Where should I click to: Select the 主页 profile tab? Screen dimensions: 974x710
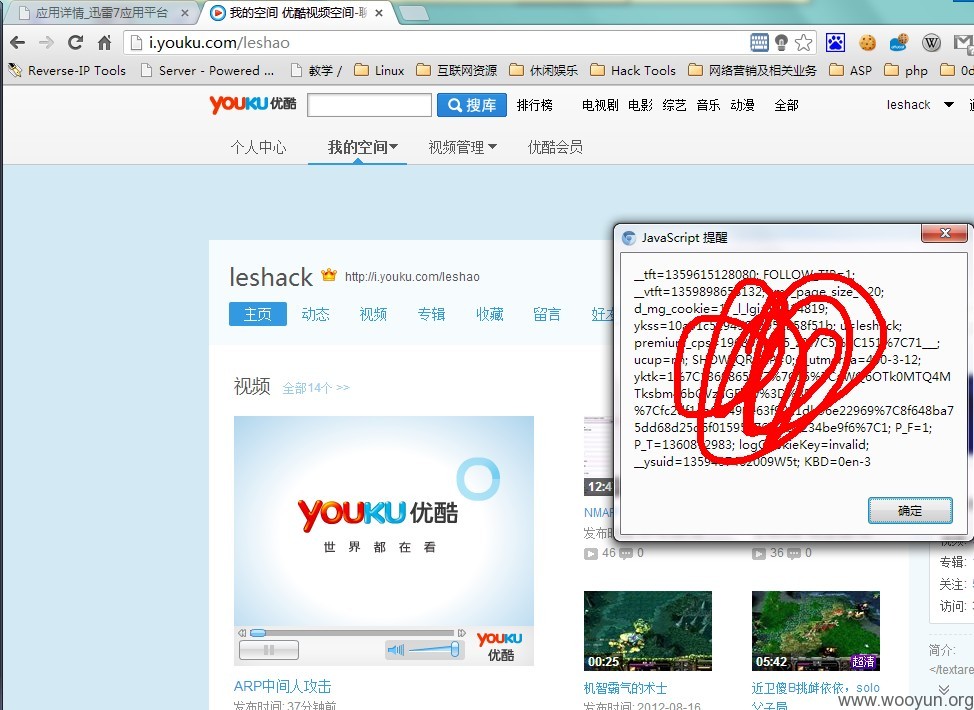(x=258, y=314)
